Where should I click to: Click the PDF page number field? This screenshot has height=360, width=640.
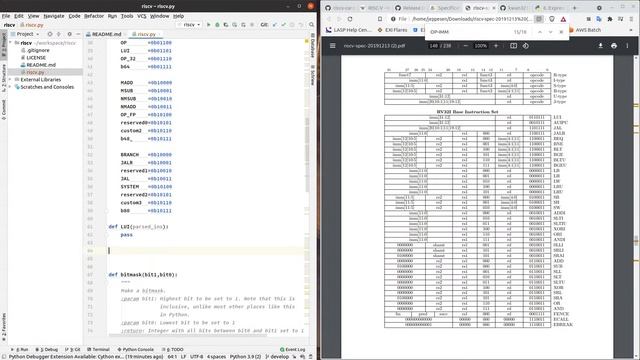point(433,46)
